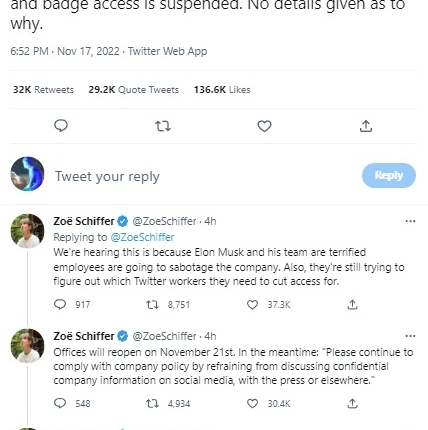Viewport: 428px width, 430px height.
Task: Like the reply with 37.3K likes
Action: (252, 304)
